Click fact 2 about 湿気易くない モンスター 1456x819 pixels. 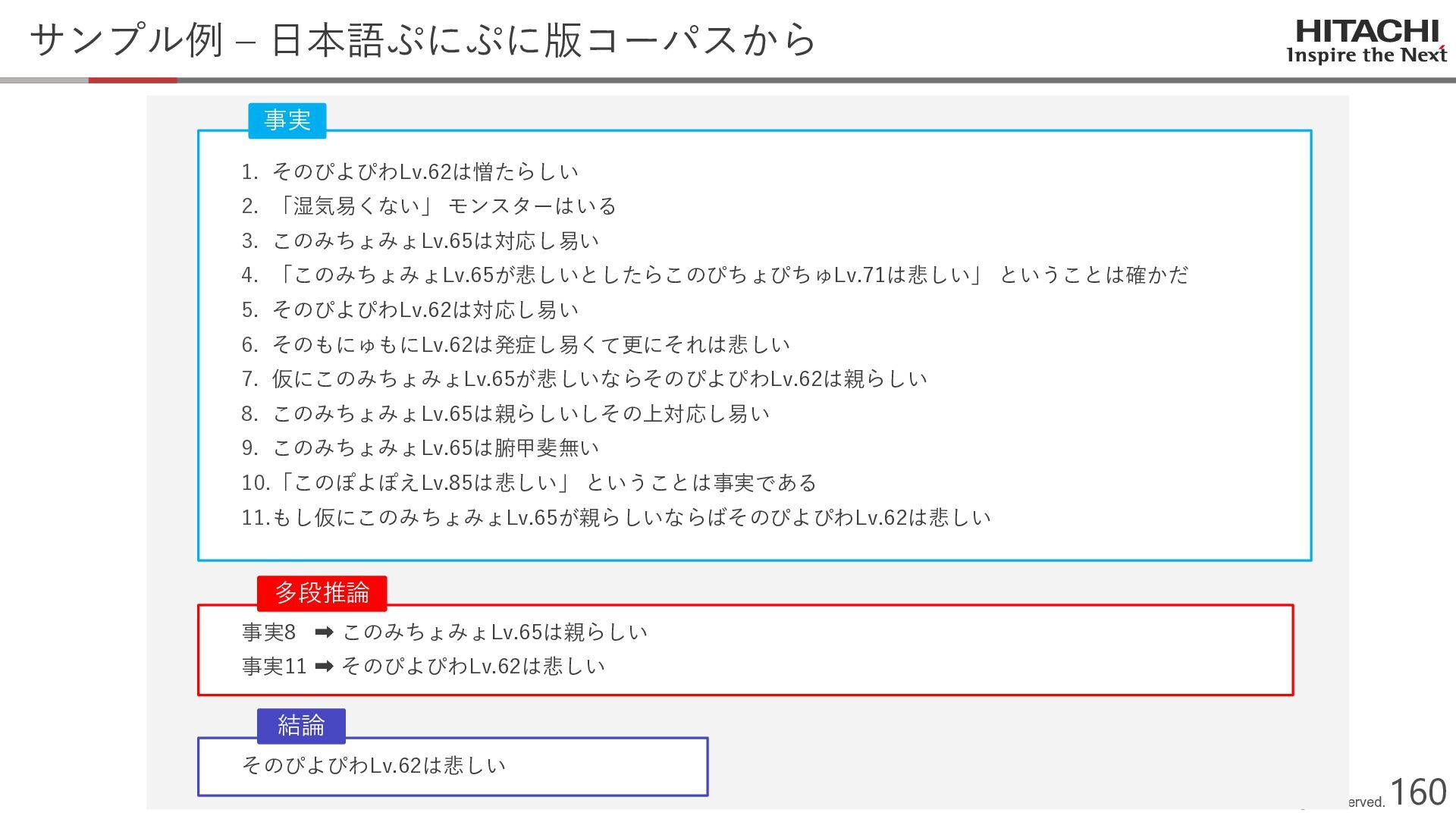[429, 206]
